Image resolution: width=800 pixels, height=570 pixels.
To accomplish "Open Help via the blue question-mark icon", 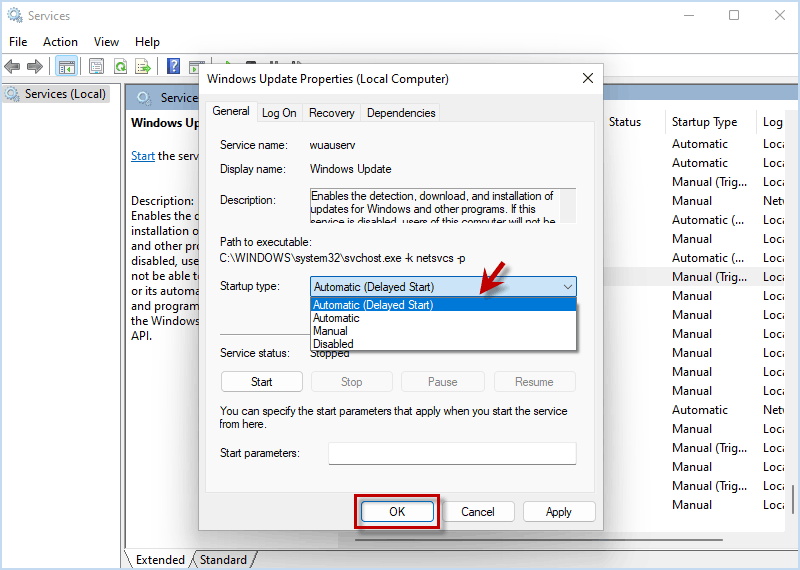I will click(x=173, y=66).
